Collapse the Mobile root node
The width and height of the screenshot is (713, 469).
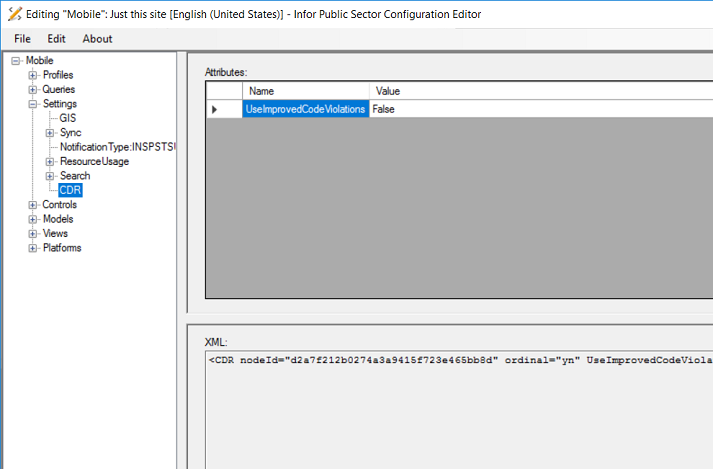click(x=16, y=61)
